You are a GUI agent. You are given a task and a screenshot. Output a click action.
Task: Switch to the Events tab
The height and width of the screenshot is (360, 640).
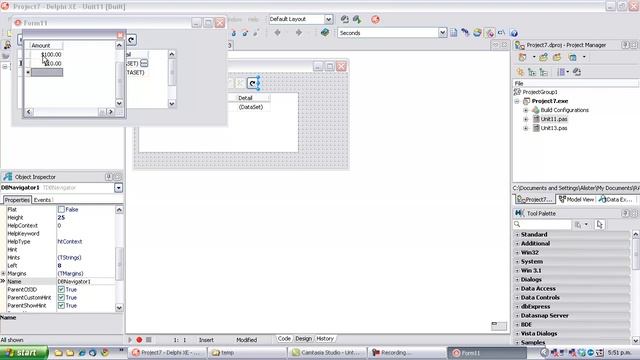(x=42, y=200)
